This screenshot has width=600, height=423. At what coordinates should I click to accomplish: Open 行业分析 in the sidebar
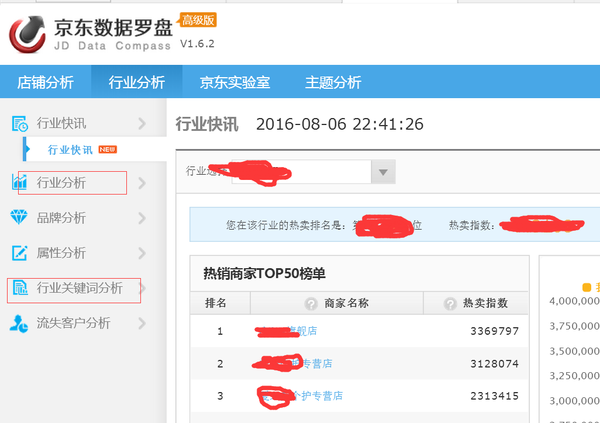tap(61, 183)
